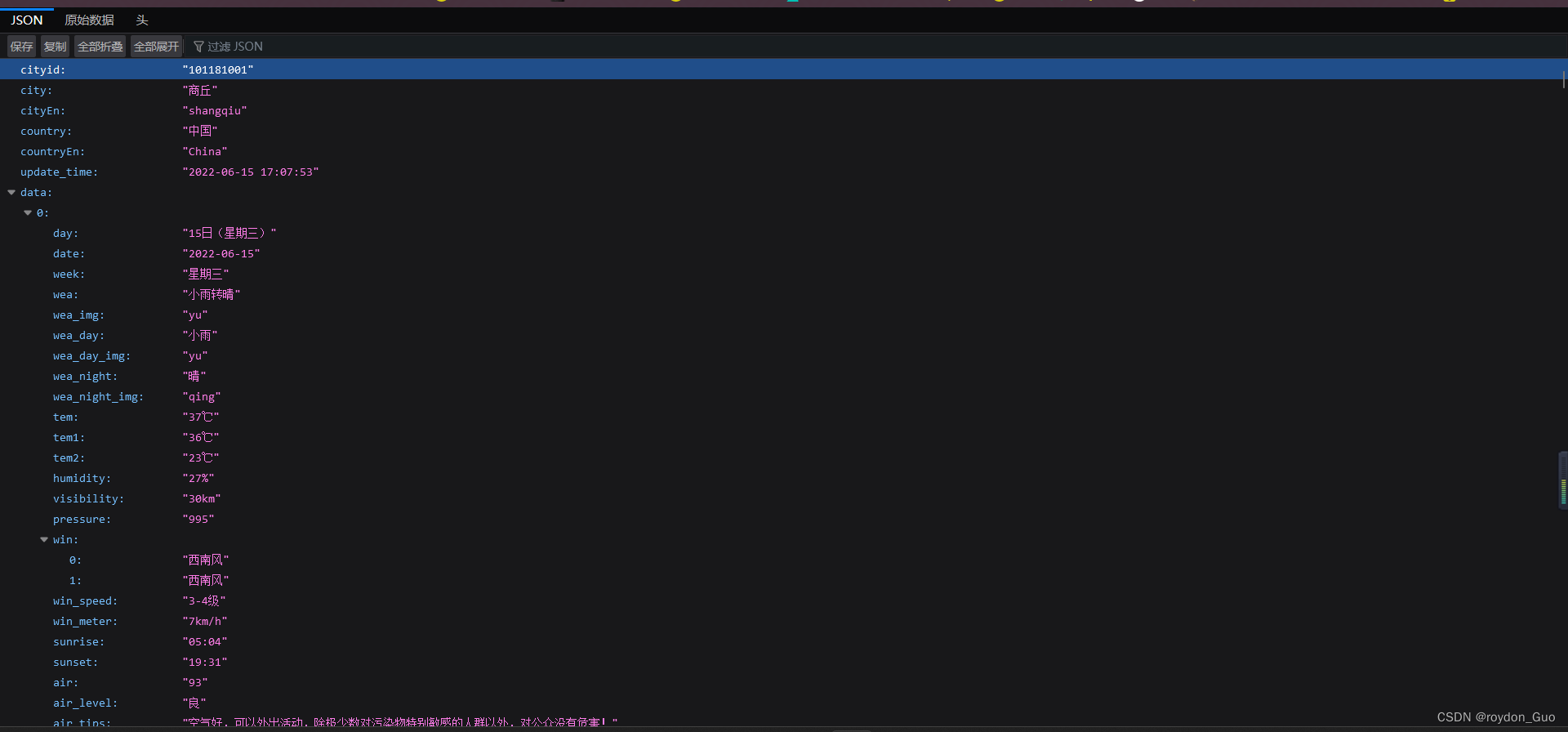The width and height of the screenshot is (1568, 732).
Task: Select the wea_day key
Action: point(78,335)
